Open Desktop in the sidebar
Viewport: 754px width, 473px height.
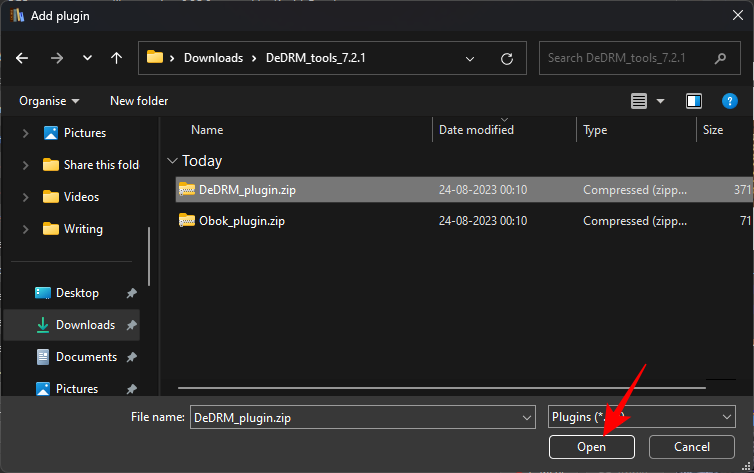(77, 293)
